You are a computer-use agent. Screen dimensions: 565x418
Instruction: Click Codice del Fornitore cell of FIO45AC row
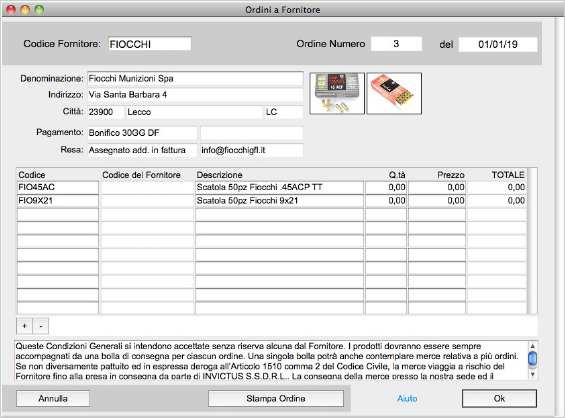click(x=147, y=187)
